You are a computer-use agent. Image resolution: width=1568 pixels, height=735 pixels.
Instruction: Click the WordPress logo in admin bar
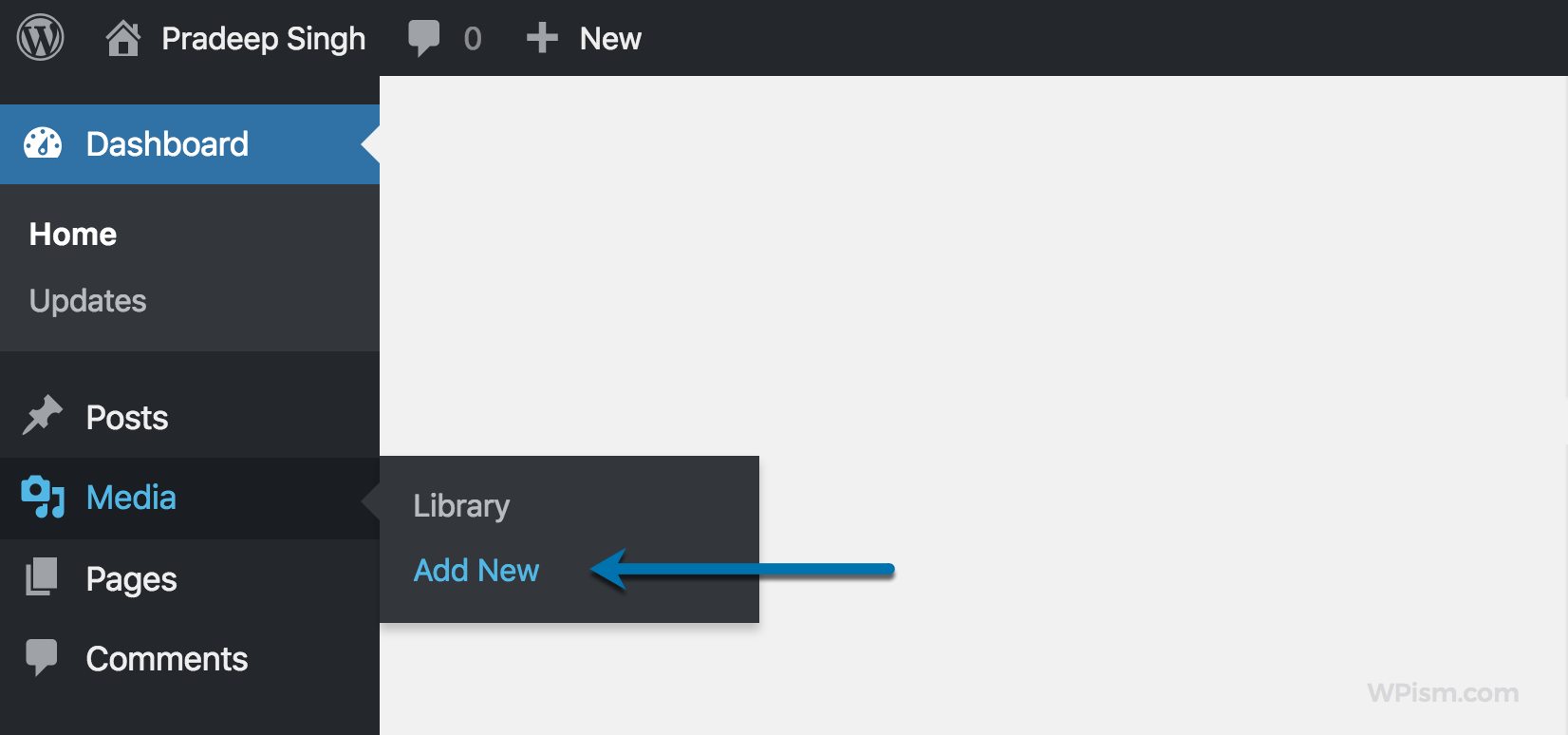(x=39, y=37)
